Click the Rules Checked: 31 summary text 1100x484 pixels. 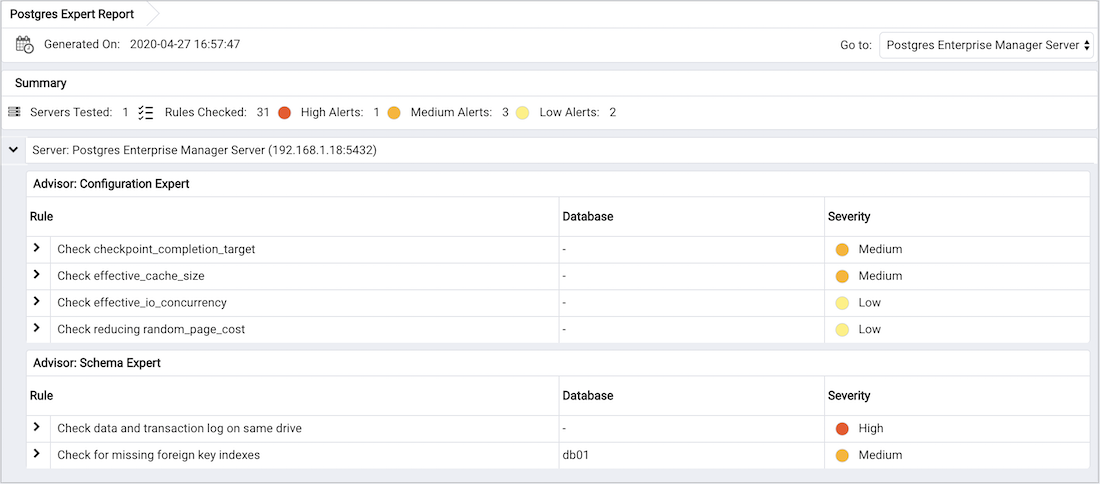click(x=217, y=112)
